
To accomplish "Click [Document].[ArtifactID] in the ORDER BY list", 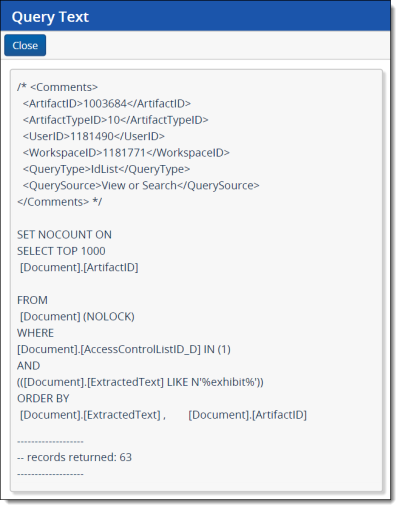I will pyautogui.click(x=247, y=415).
